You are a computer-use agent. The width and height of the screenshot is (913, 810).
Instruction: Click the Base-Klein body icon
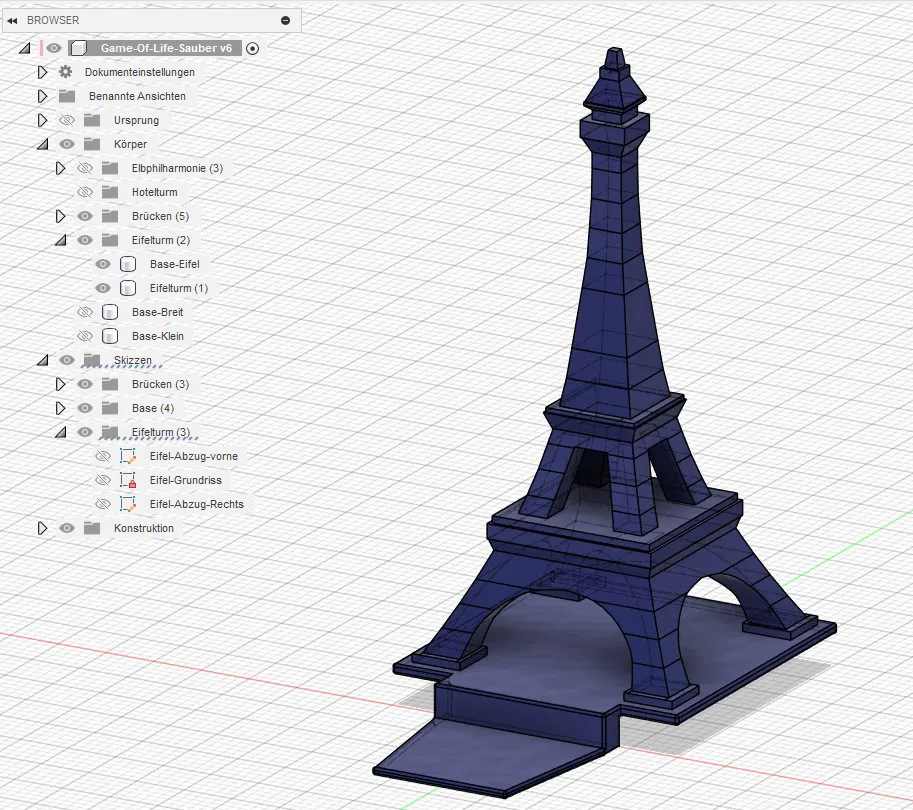click(110, 336)
